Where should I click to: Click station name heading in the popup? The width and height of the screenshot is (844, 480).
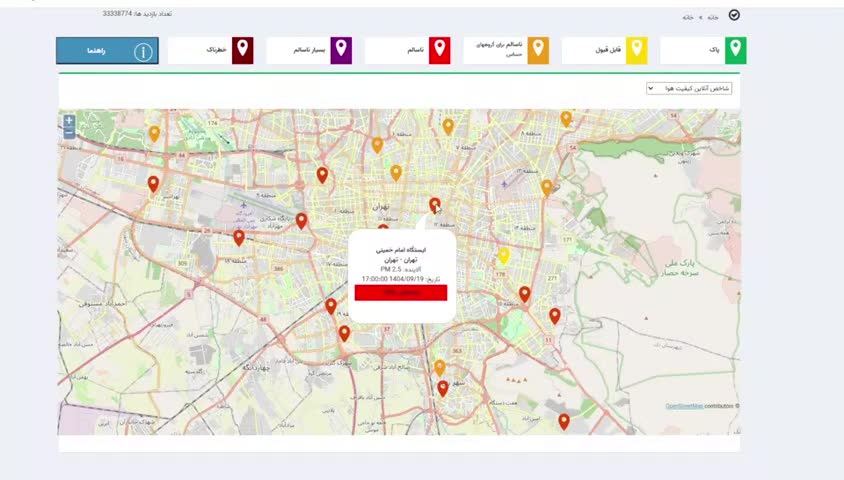(401, 249)
